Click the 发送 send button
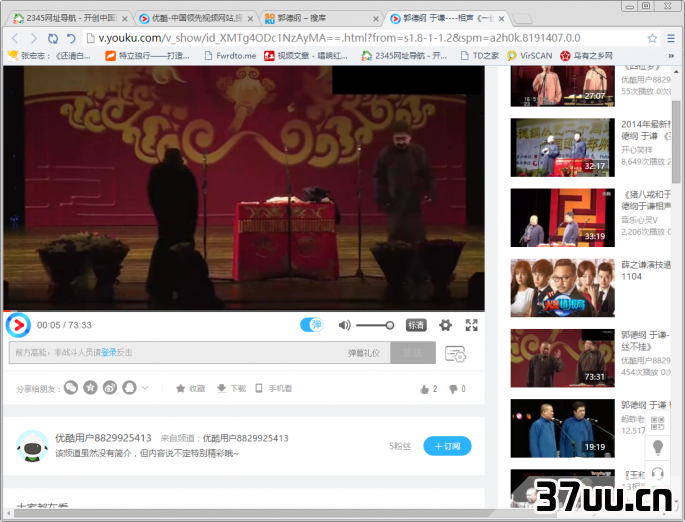The height and width of the screenshot is (522, 685). [x=412, y=353]
